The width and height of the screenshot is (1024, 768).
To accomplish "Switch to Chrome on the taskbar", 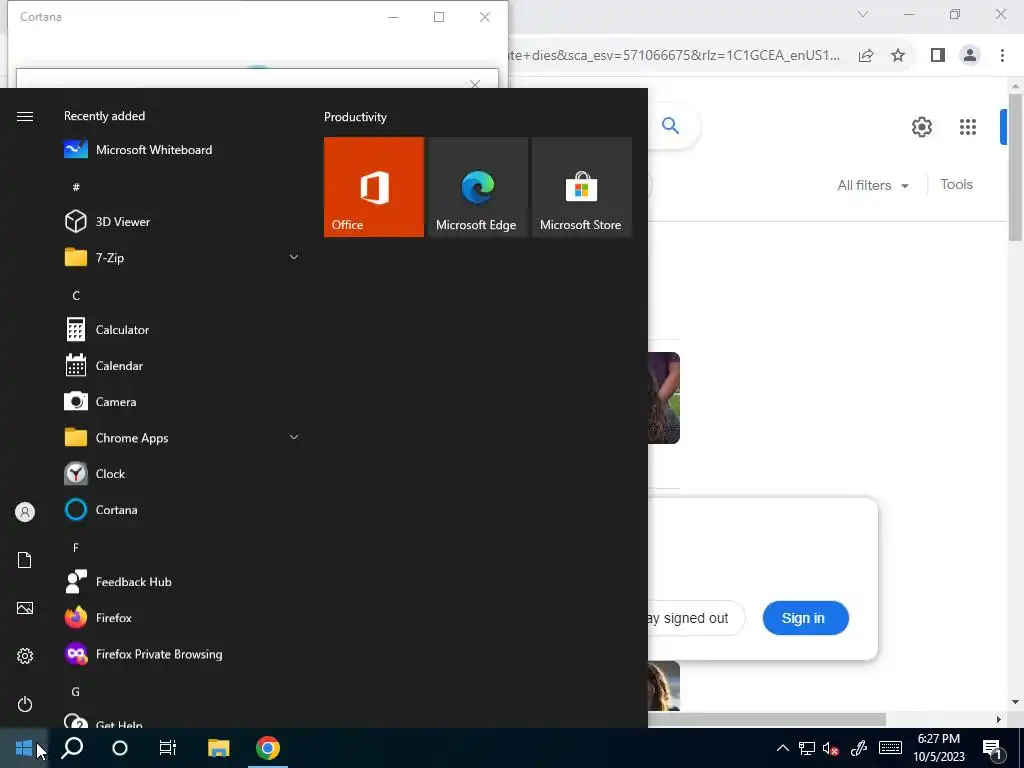I will tap(268, 748).
